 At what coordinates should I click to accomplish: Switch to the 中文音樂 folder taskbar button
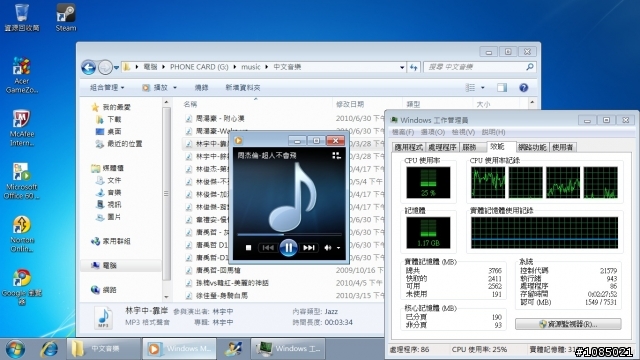tap(104, 349)
